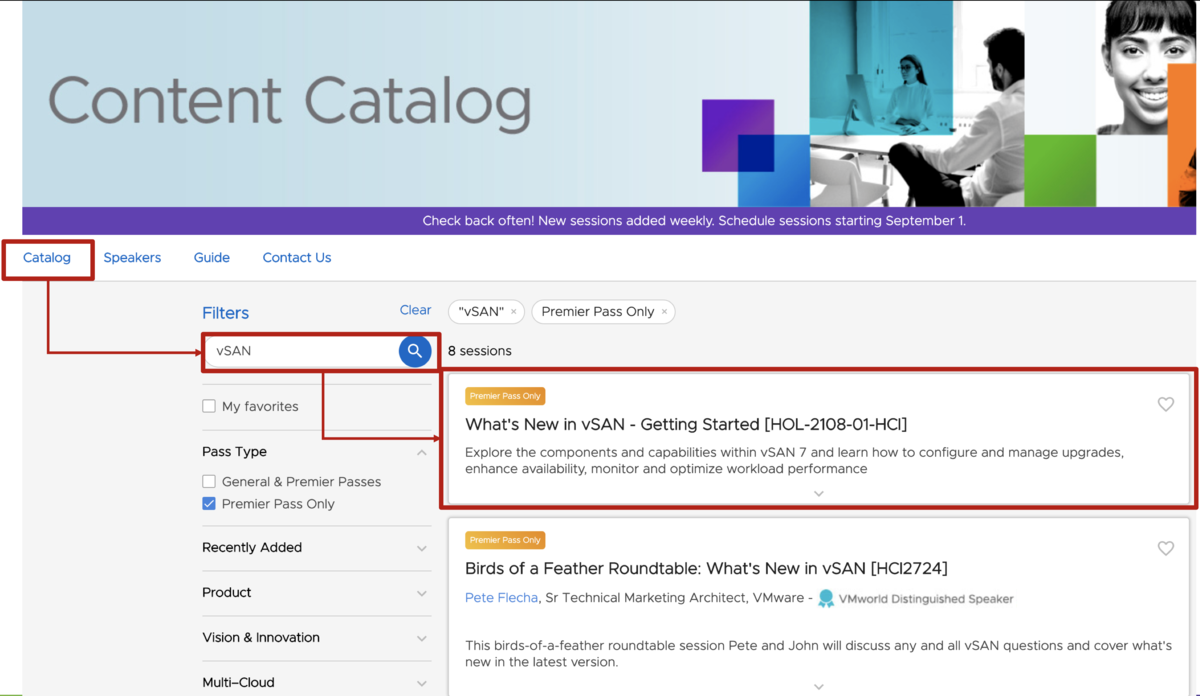This screenshot has height=696, width=1200.
Task: Open the Contact Us tab
Action: tap(297, 258)
